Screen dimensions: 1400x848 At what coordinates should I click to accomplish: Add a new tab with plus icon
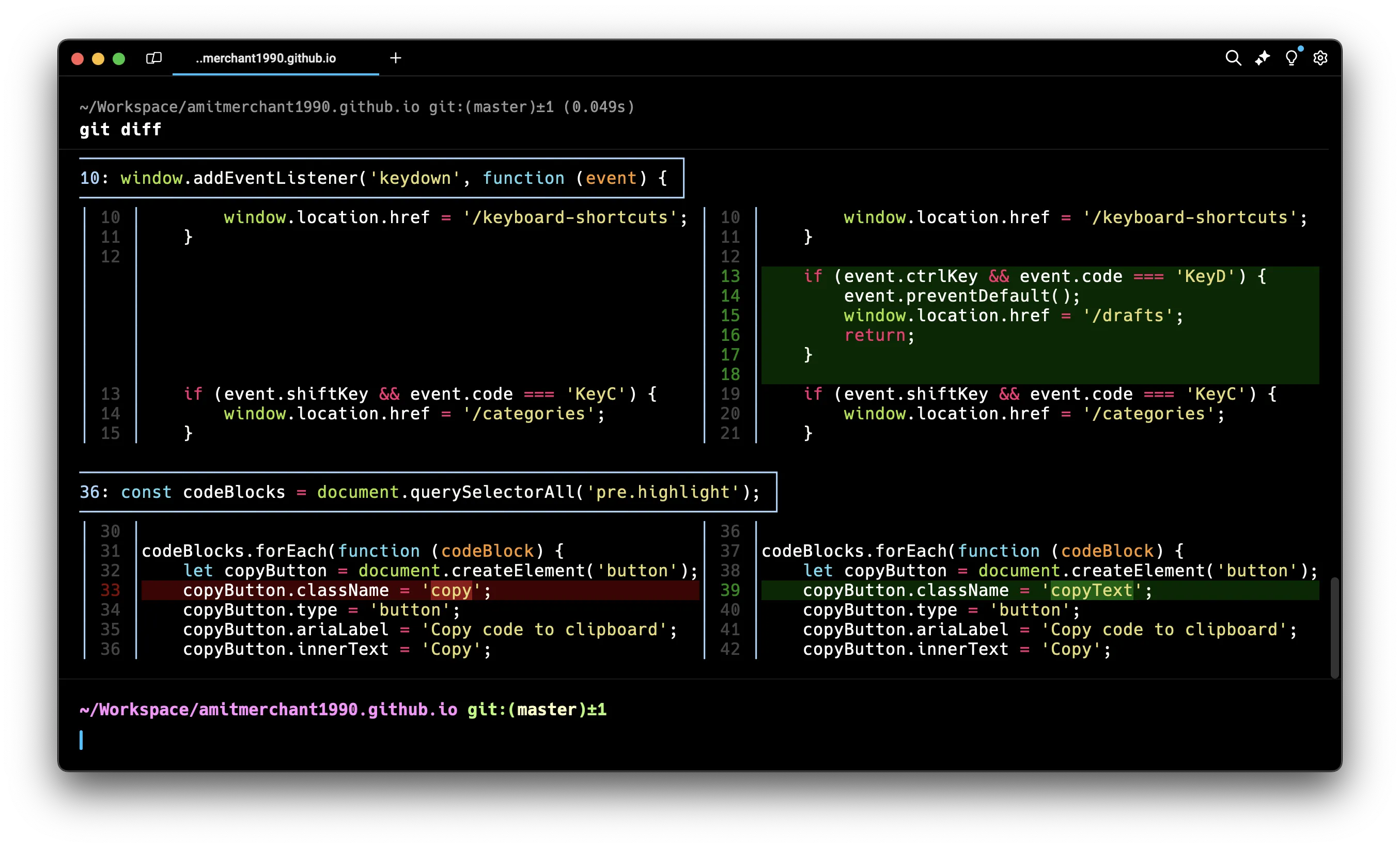pyautogui.click(x=395, y=58)
